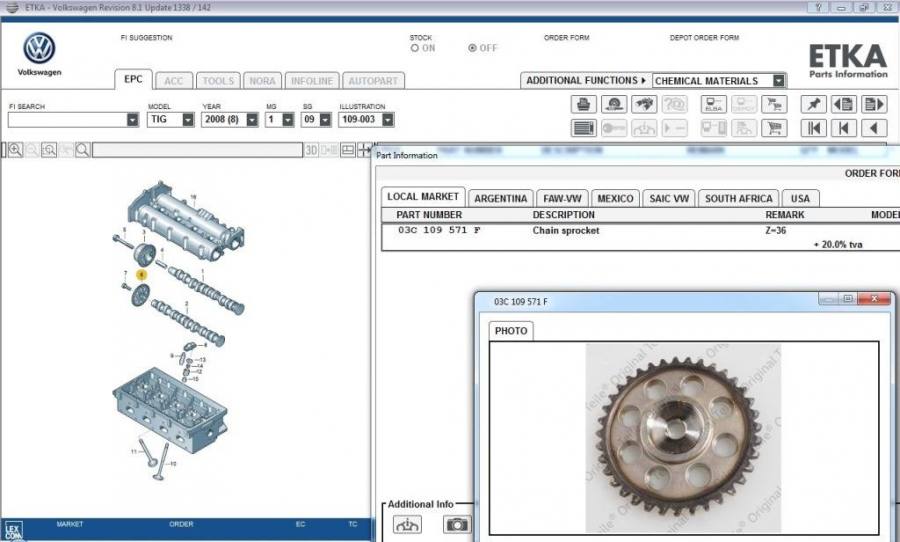
Task: Open the SOUTH AFRICA market tab
Action: tap(740, 198)
